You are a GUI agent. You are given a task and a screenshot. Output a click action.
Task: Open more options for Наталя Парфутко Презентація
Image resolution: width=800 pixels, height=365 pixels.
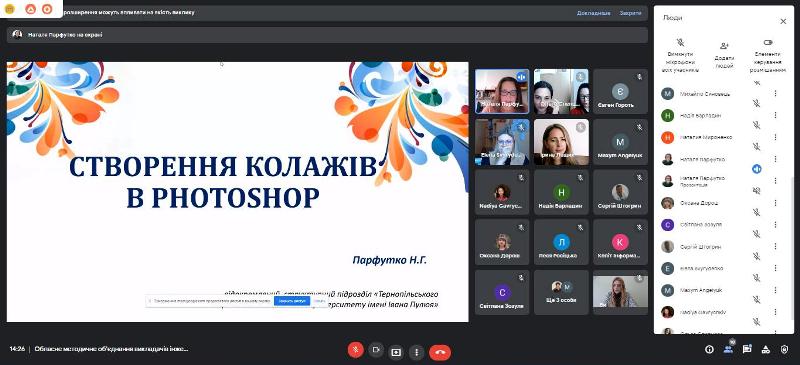pos(776,181)
